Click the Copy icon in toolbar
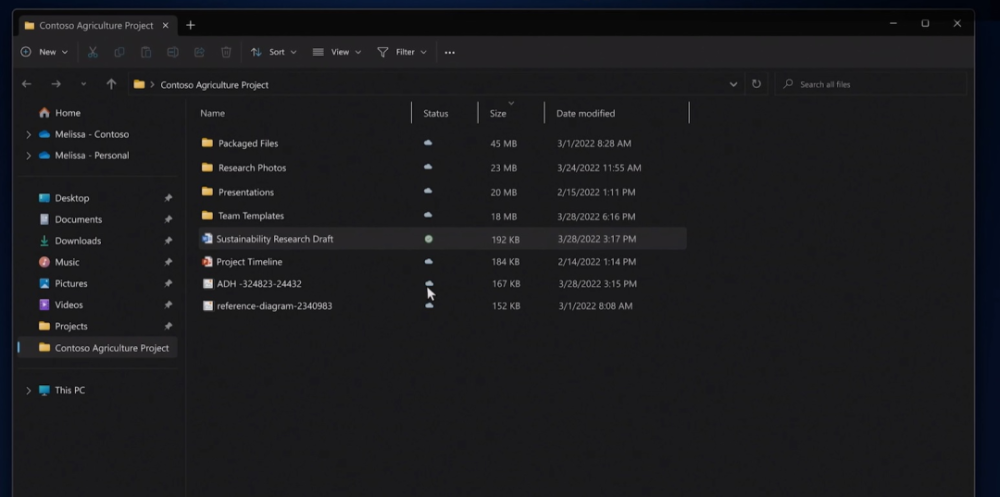 tap(119, 52)
